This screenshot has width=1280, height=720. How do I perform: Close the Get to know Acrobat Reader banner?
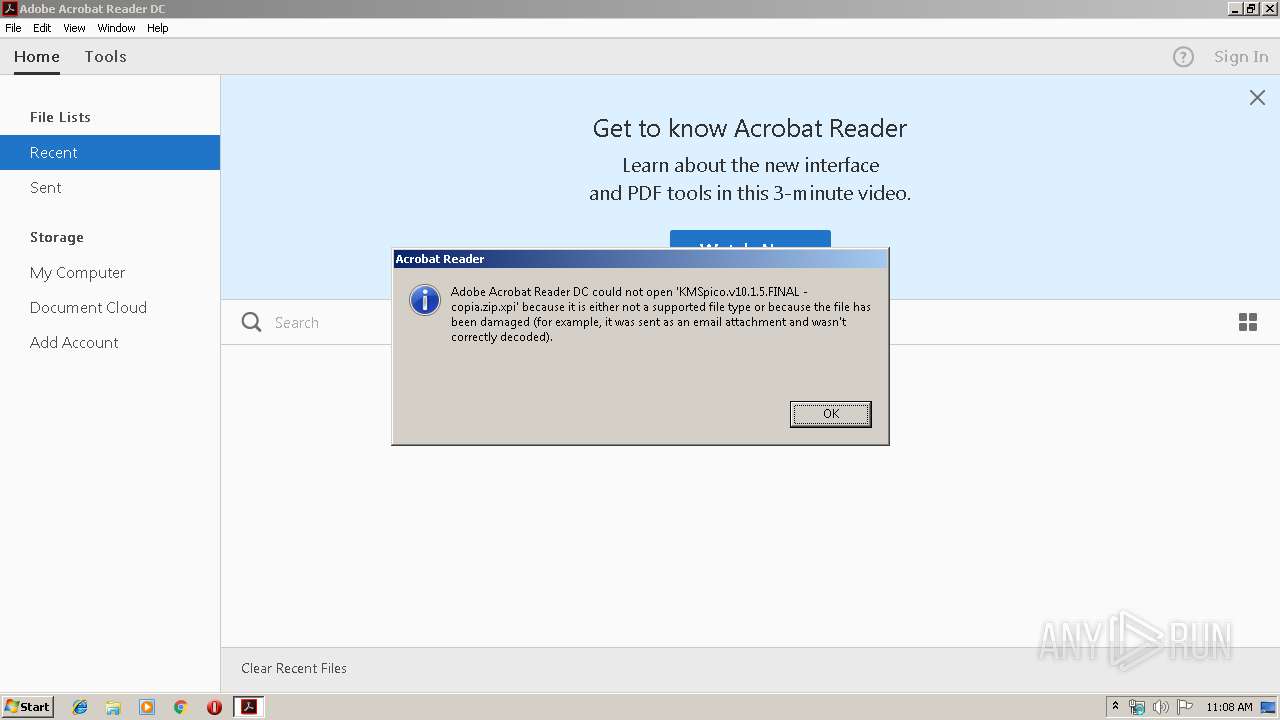click(1257, 97)
